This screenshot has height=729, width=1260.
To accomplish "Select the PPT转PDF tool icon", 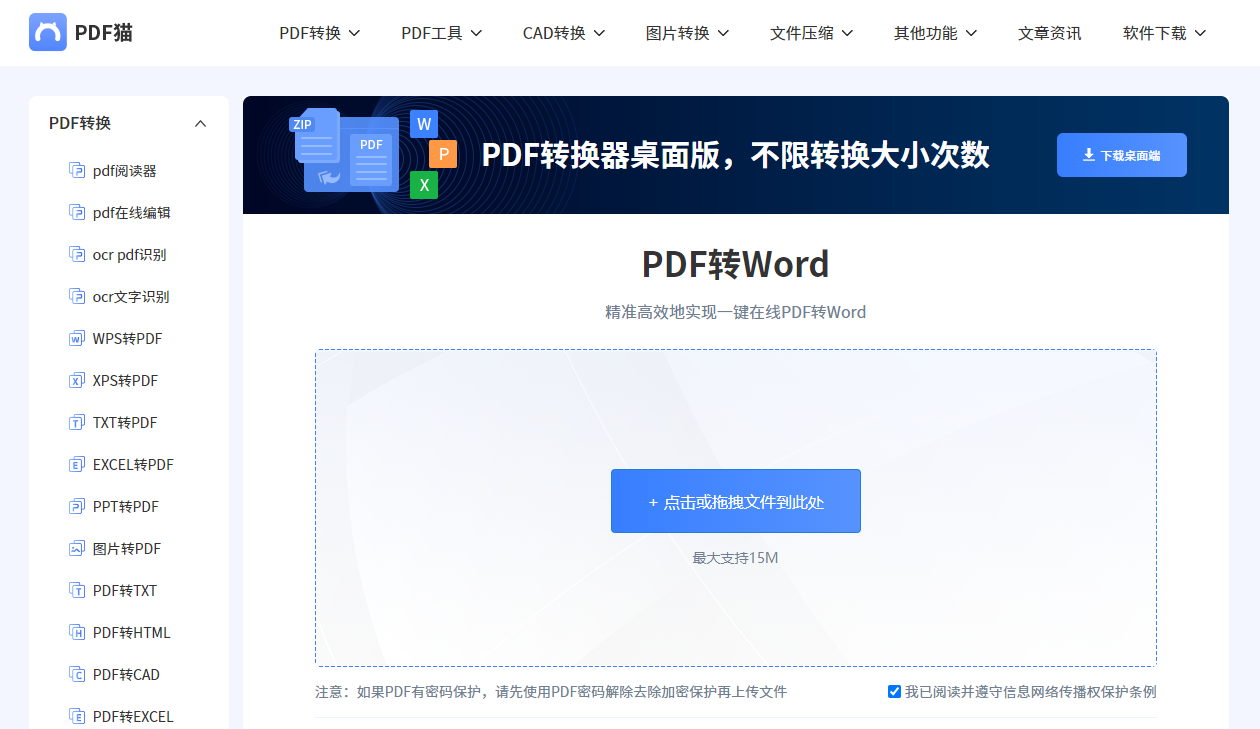I will coord(77,506).
